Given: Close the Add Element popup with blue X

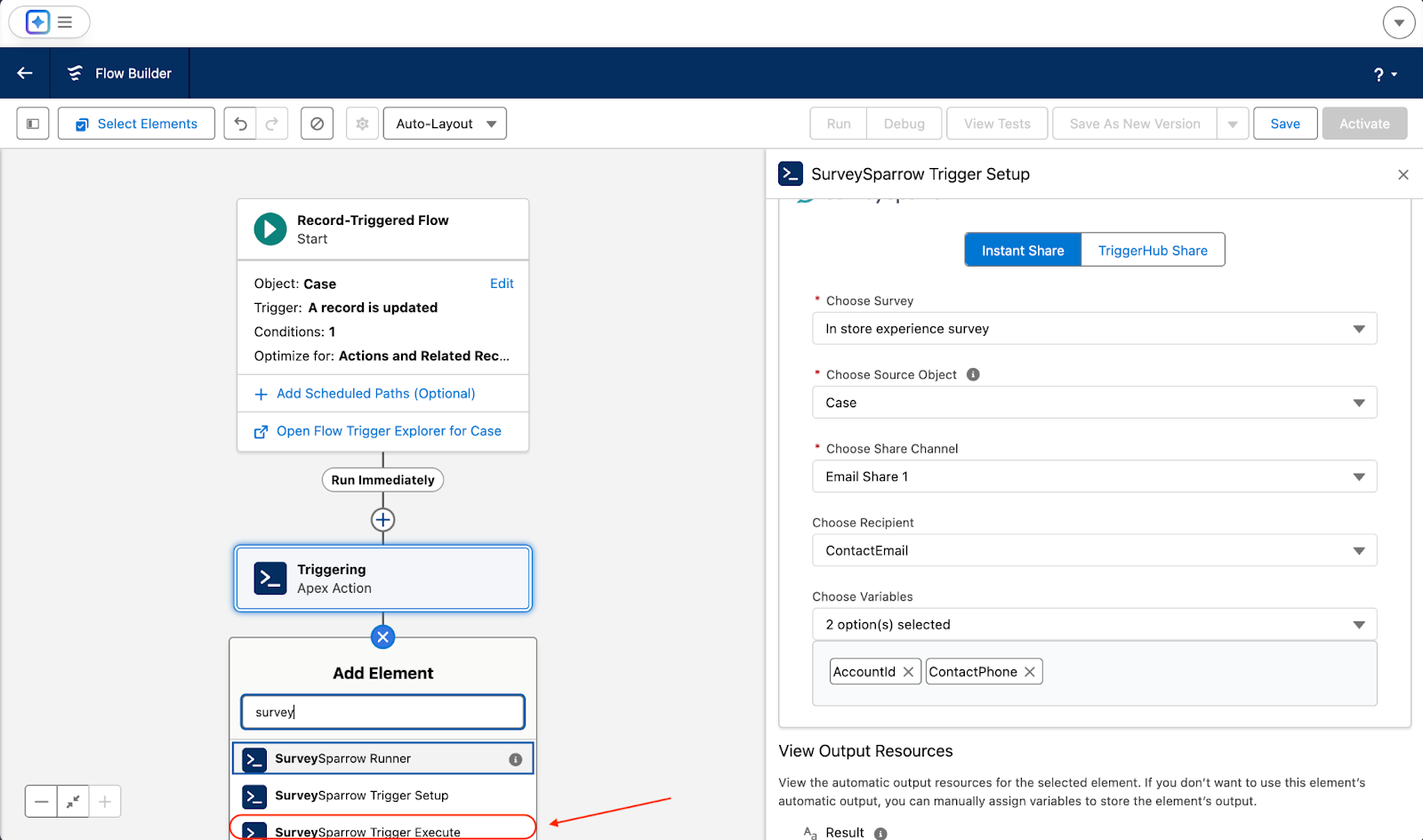Looking at the screenshot, I should [382, 637].
